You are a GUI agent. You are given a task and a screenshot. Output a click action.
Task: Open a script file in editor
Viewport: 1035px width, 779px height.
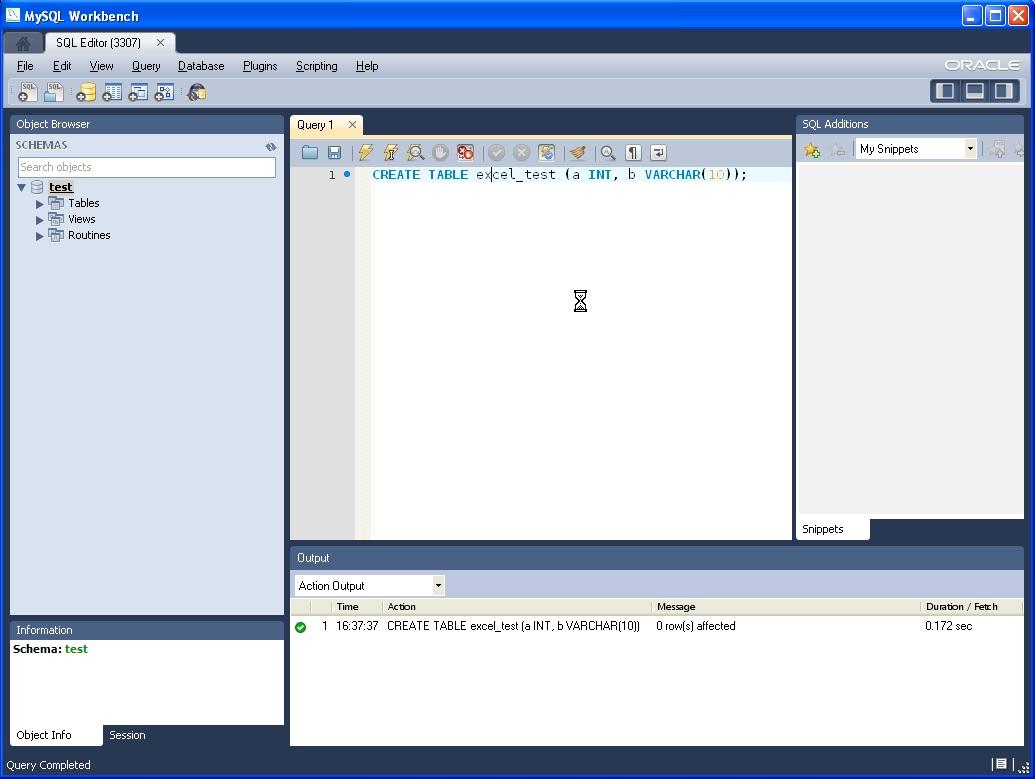[310, 152]
